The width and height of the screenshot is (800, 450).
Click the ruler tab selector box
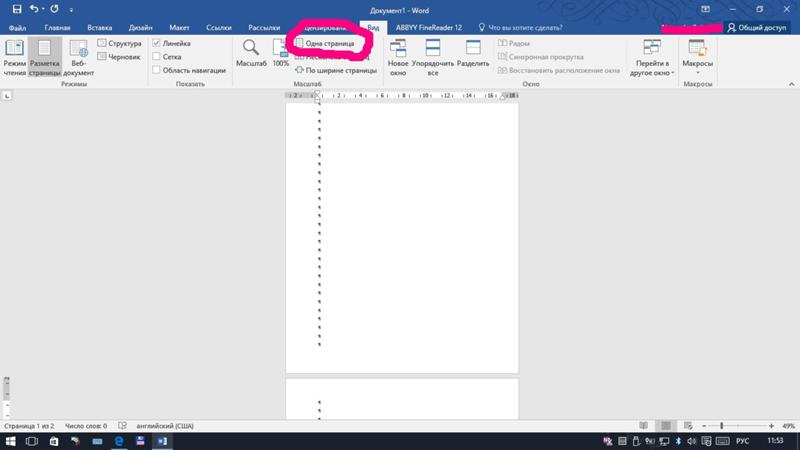pyautogui.click(x=7, y=95)
